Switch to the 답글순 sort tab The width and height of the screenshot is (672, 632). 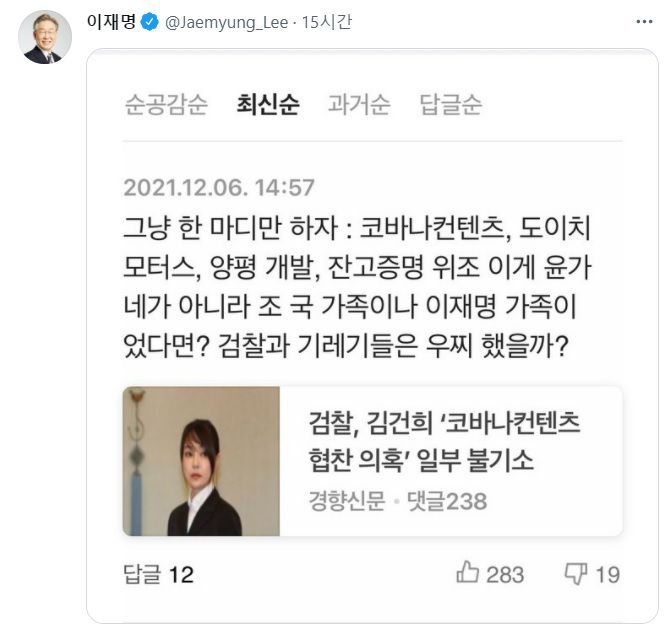tap(450, 104)
